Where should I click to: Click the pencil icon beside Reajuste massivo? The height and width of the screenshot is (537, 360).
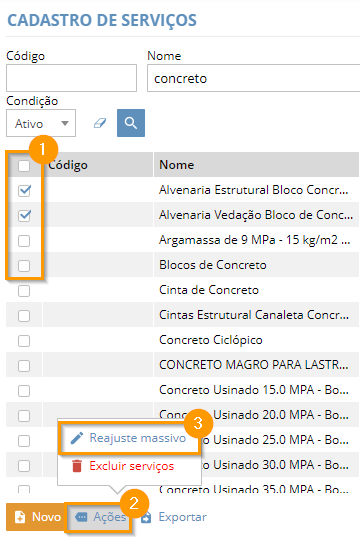(77, 438)
